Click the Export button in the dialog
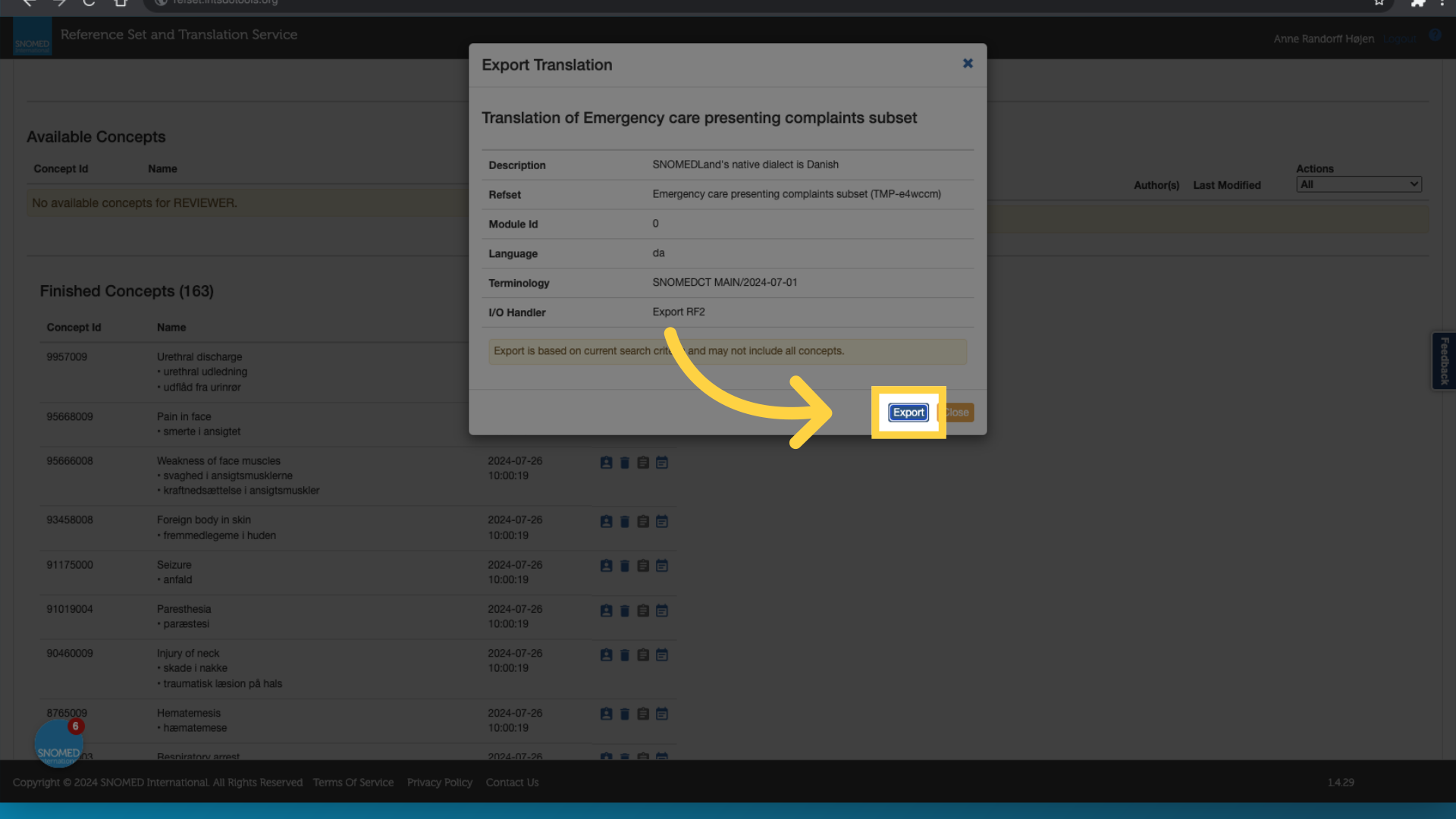The width and height of the screenshot is (1456, 819). [908, 413]
